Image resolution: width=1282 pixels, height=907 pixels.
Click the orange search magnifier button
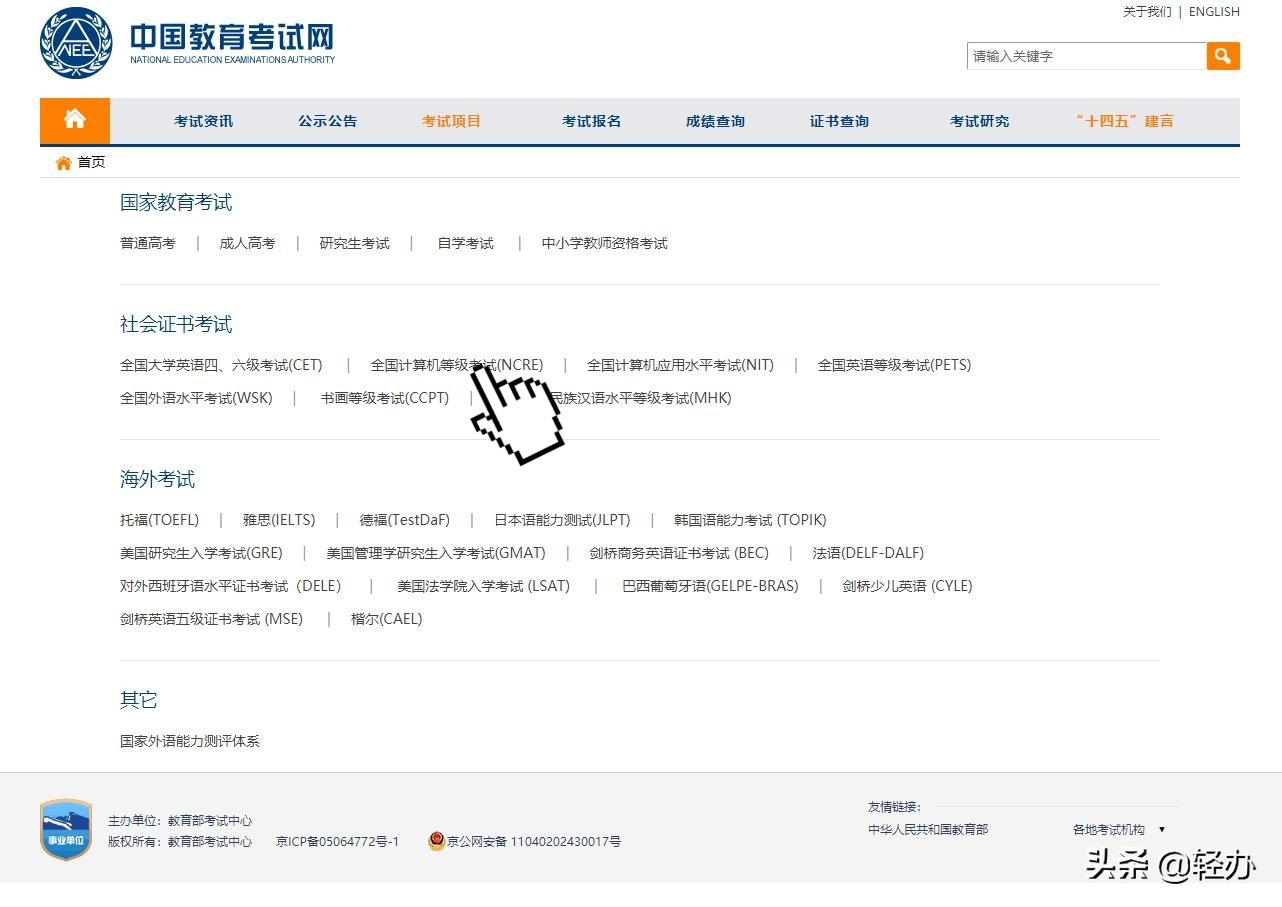(x=1223, y=56)
